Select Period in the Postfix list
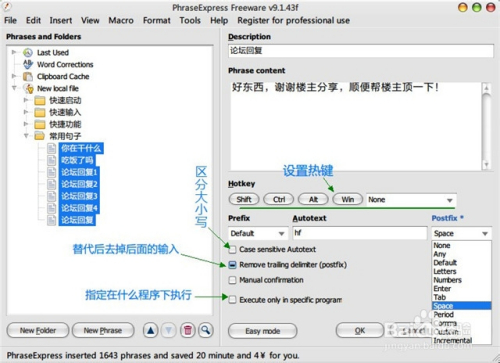Image resolution: width=500 pixels, height=363 pixels. pos(461,314)
